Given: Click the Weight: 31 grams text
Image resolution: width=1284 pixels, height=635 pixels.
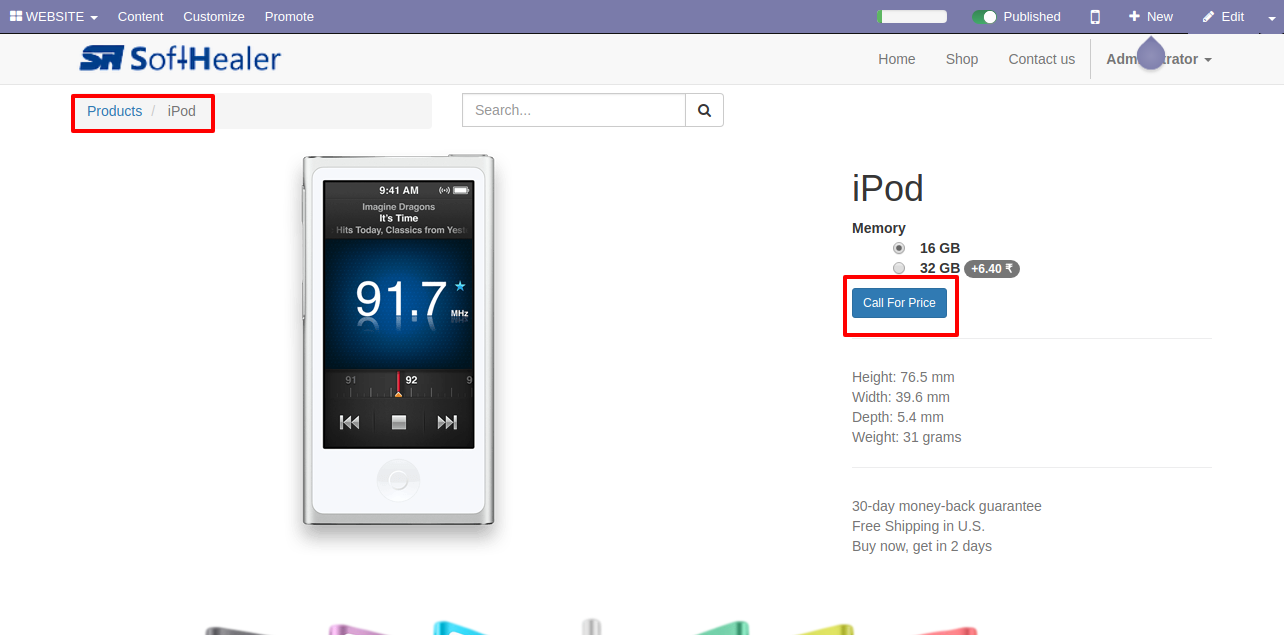Looking at the screenshot, I should pyautogui.click(x=907, y=437).
